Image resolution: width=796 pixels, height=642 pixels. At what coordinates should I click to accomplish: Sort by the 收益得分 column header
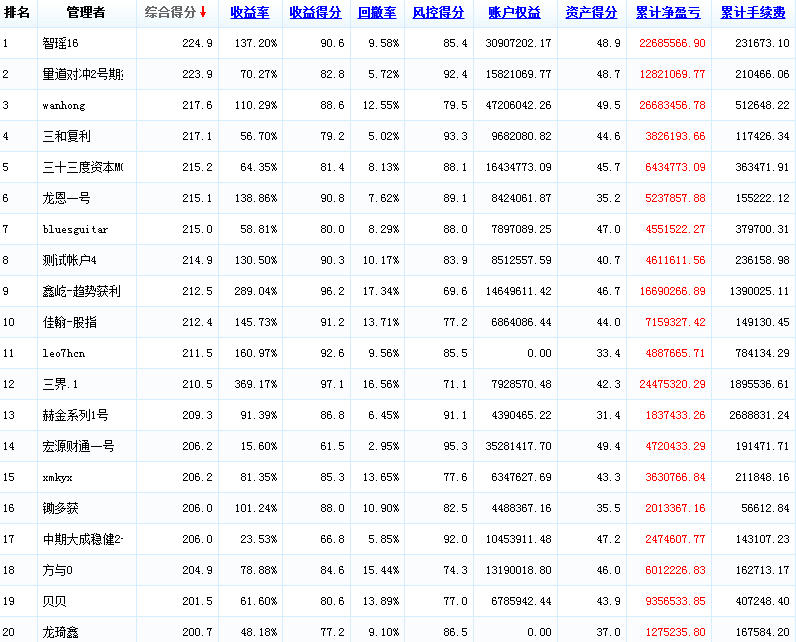point(314,13)
